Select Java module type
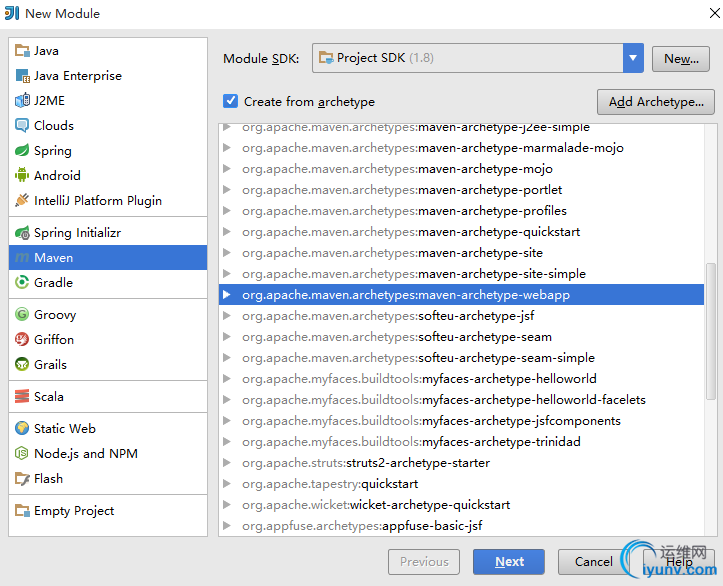This screenshot has width=723, height=586. coord(108,50)
